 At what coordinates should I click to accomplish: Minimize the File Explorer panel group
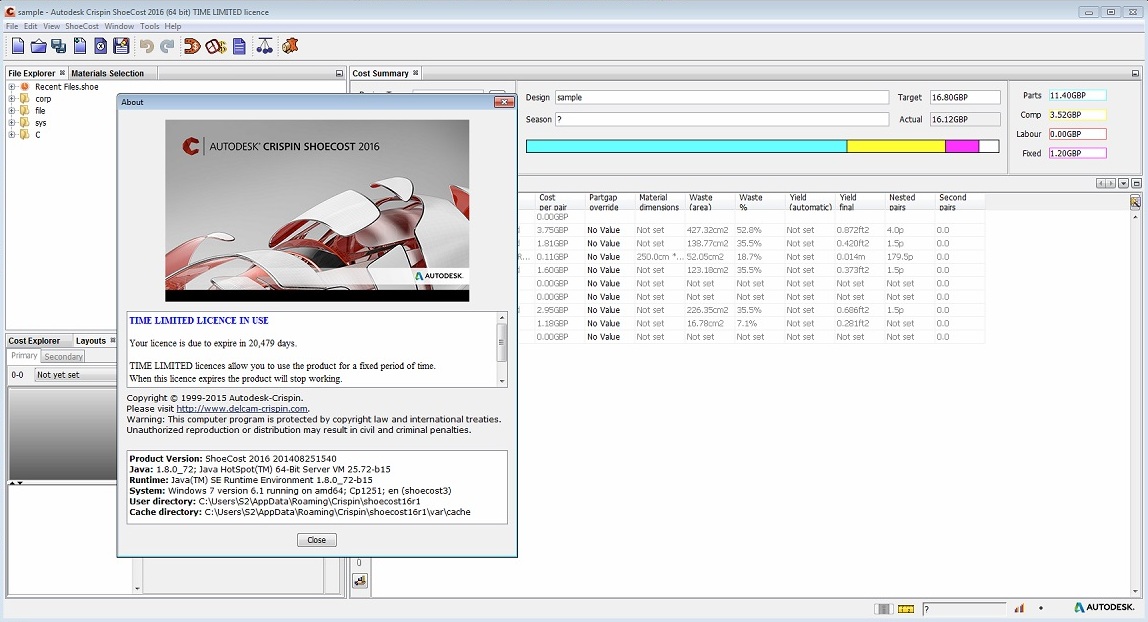pyautogui.click(x=339, y=73)
